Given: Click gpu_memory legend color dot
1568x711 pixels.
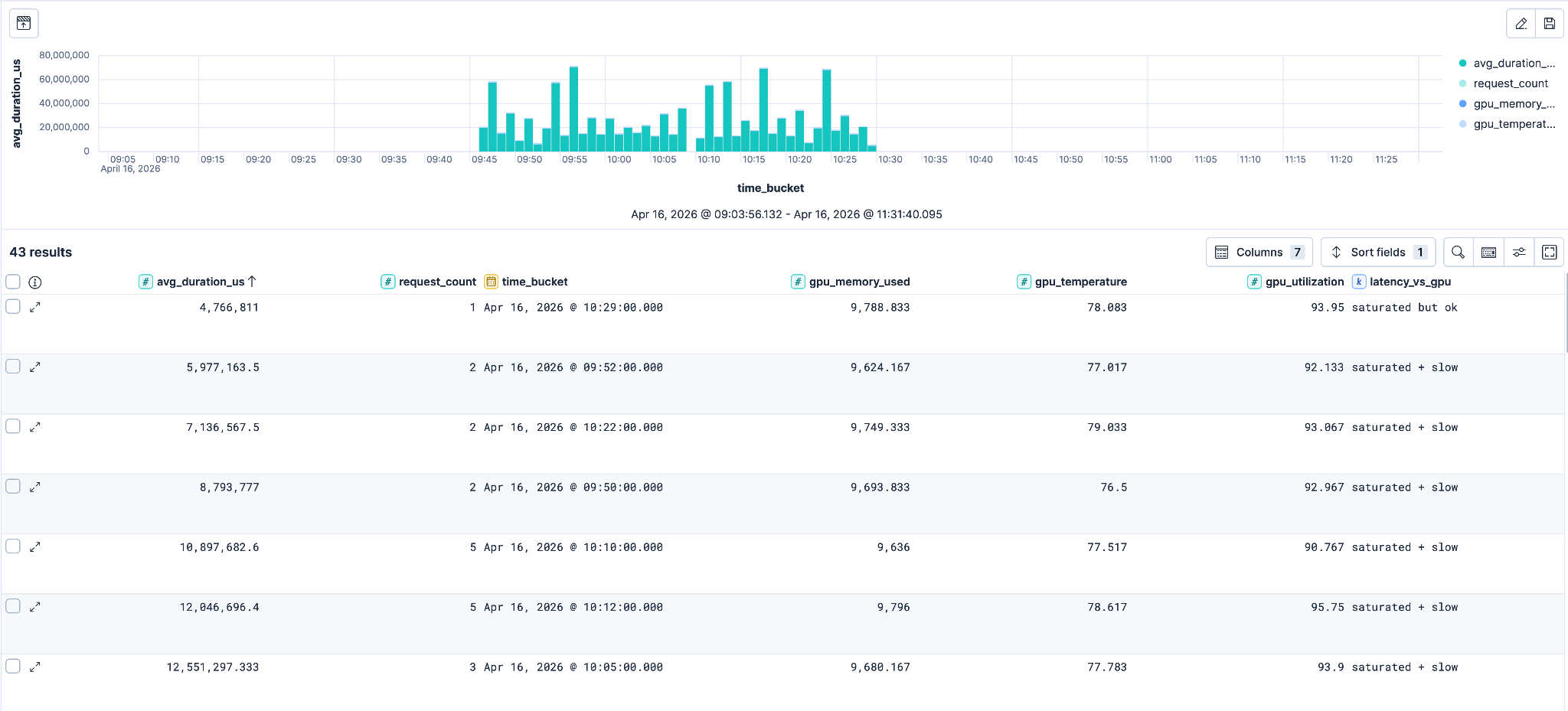Looking at the screenshot, I should 1463,104.
